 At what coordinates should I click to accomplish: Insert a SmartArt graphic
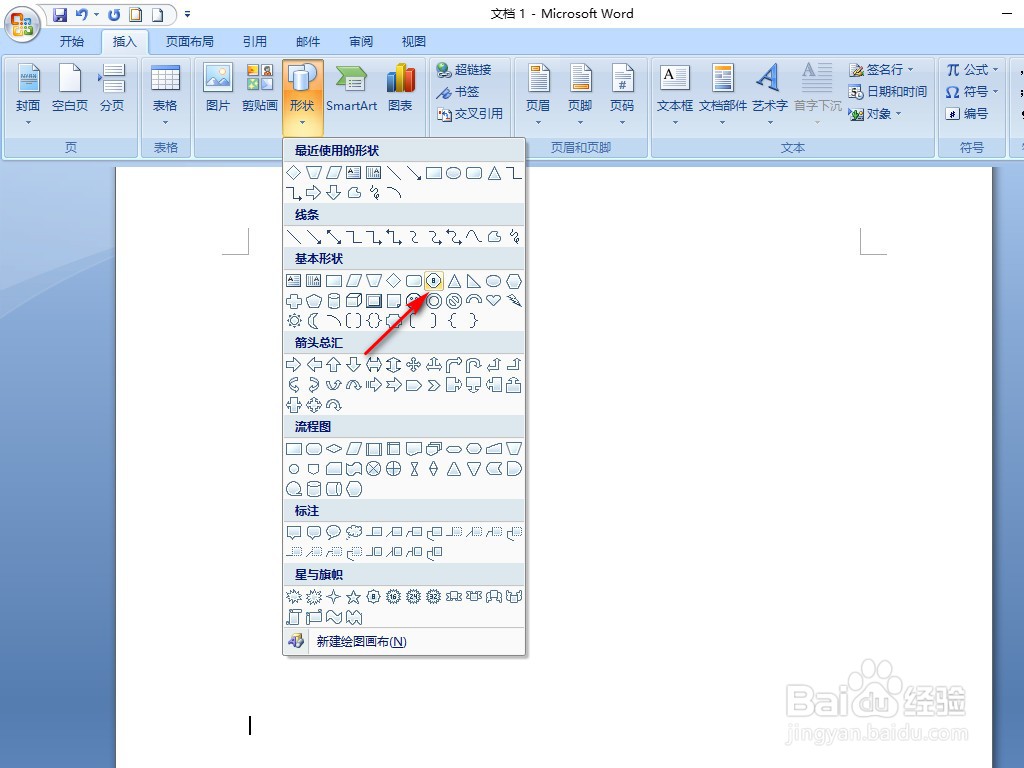(x=351, y=88)
